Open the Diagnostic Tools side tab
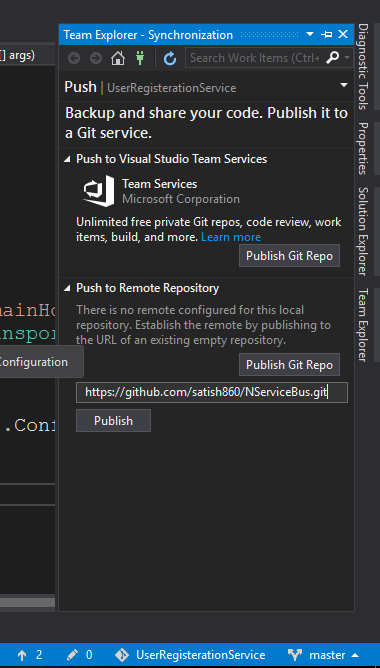Screen dimensions: 380x668 (x=363, y=66)
